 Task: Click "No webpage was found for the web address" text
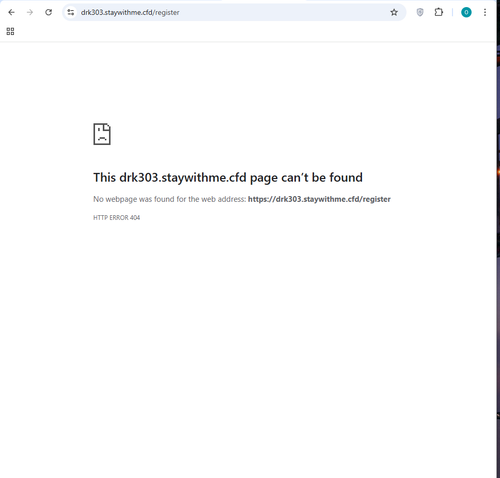[169, 199]
